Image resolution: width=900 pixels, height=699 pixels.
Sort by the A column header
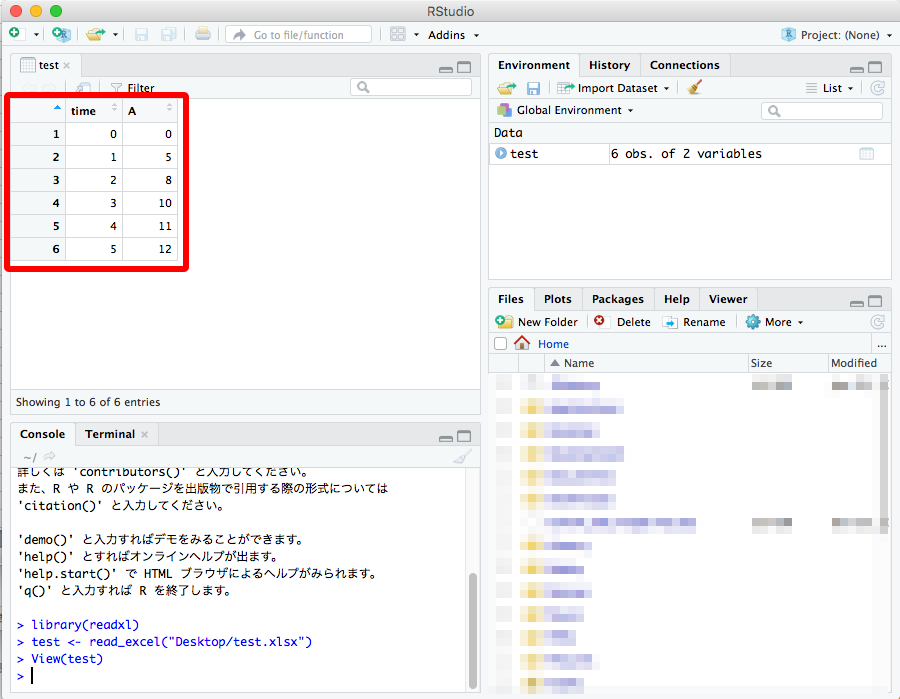(150, 111)
